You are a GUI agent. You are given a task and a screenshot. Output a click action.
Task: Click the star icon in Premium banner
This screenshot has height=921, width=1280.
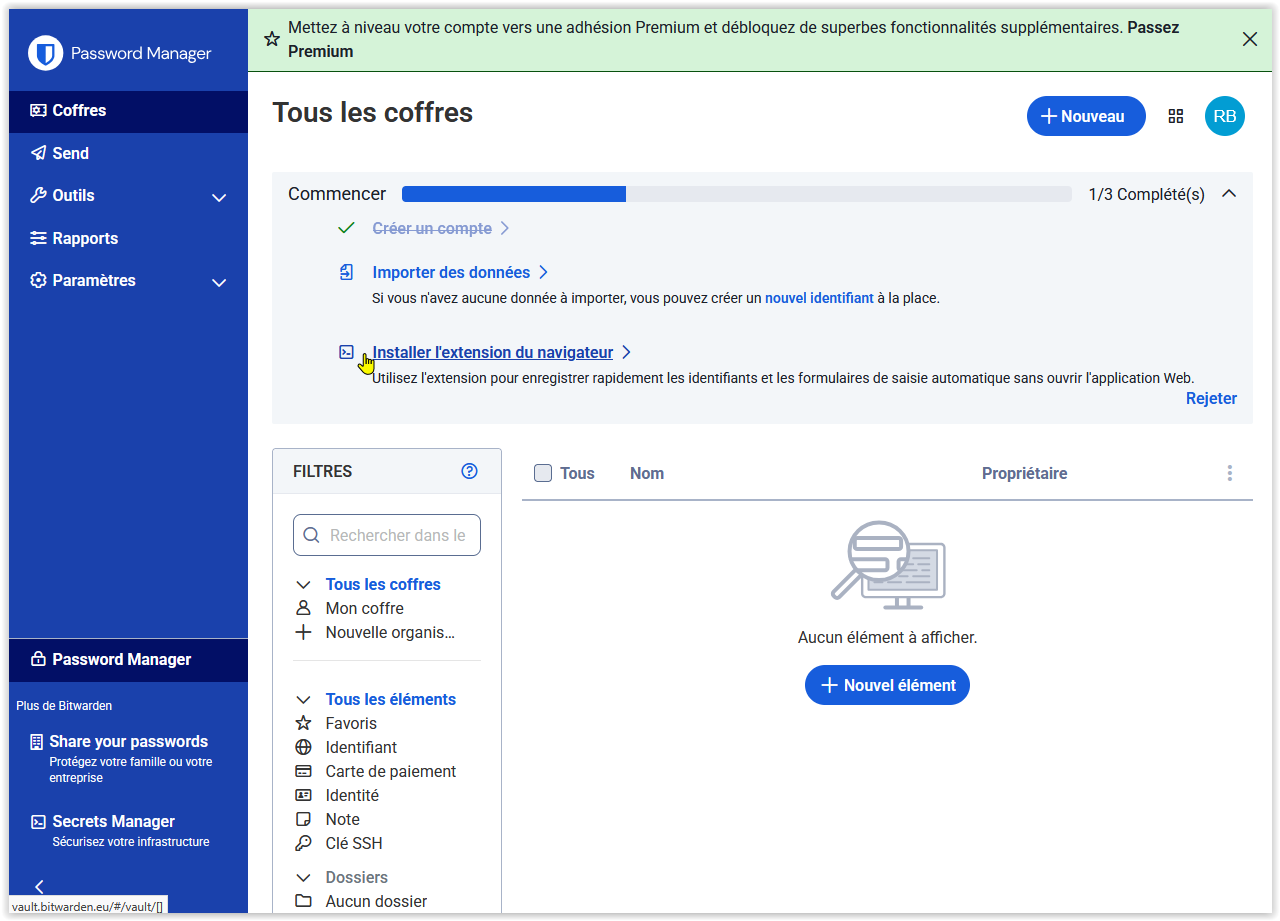point(272,39)
